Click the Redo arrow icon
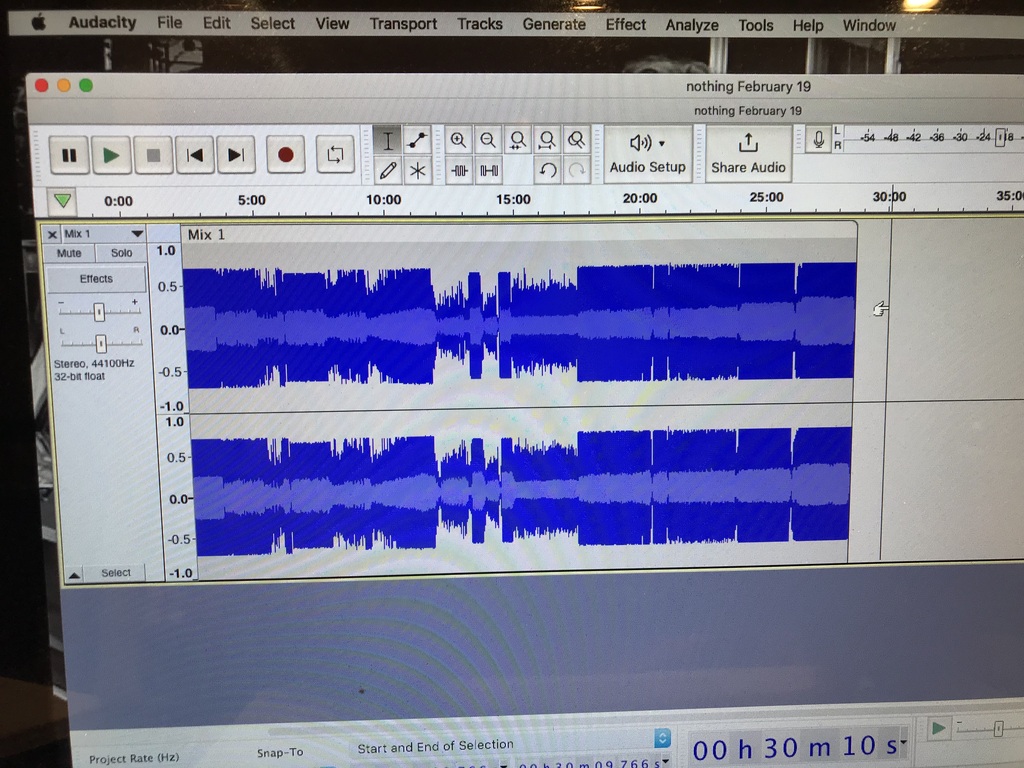The image size is (1024, 768). point(577,170)
